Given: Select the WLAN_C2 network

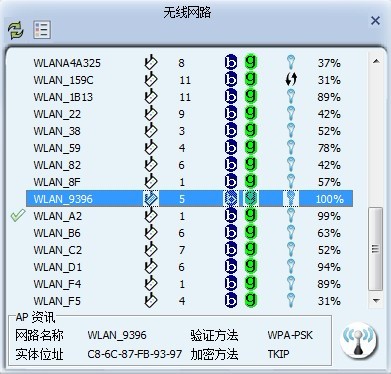Looking at the screenshot, I should click(x=57, y=250).
